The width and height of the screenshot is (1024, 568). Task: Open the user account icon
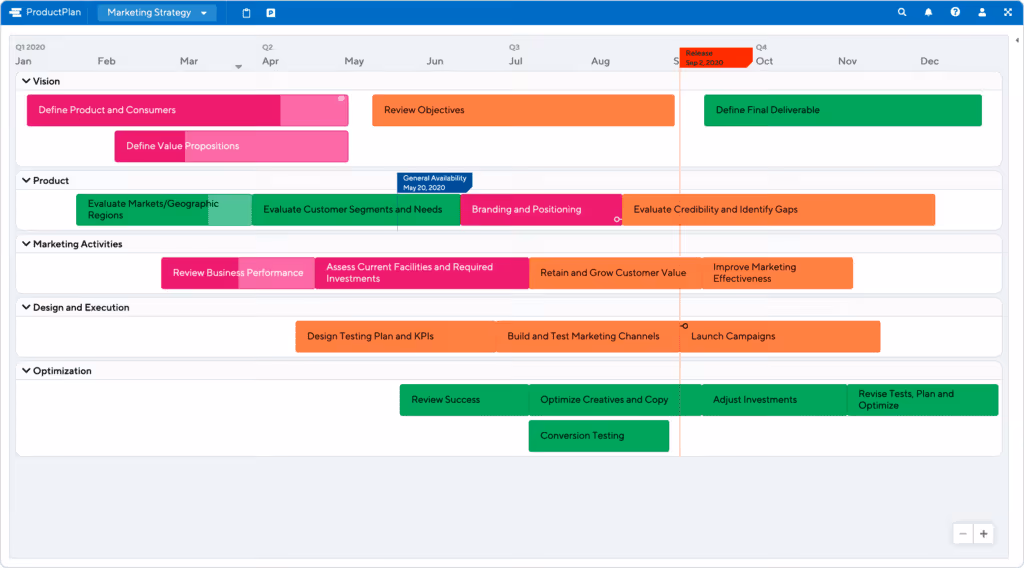(x=982, y=12)
